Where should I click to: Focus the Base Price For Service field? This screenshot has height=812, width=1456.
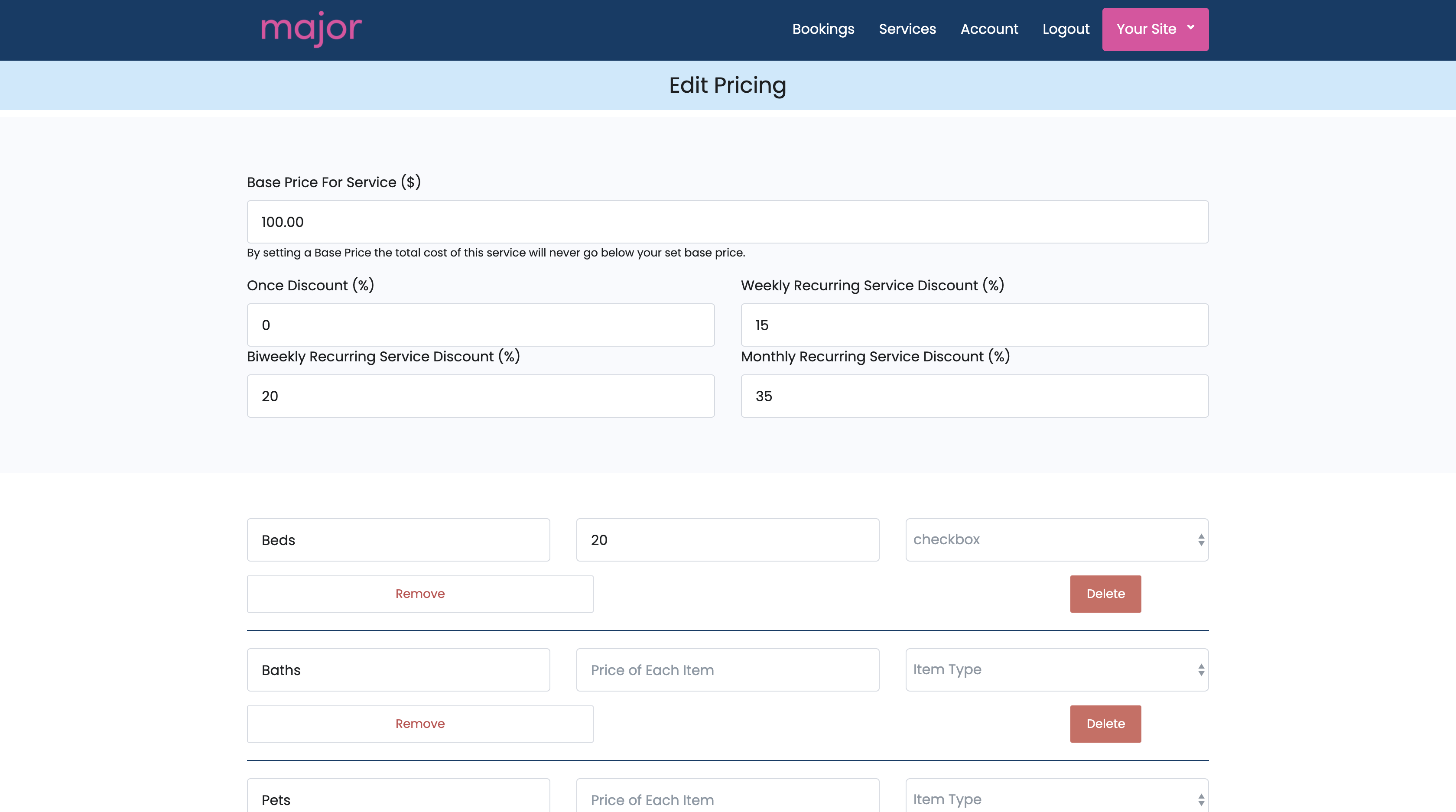728,221
